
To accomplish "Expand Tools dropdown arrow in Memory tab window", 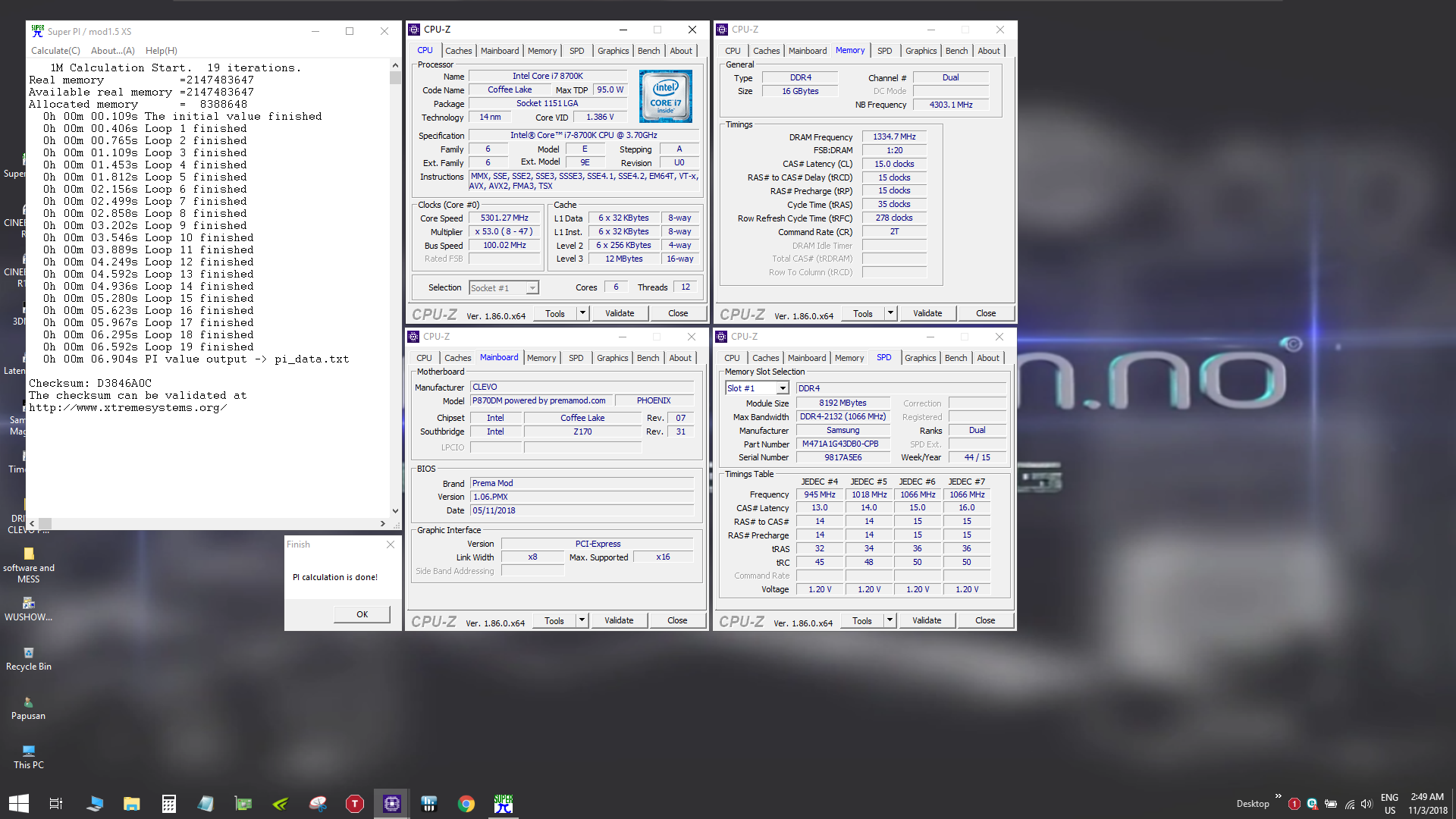I will (x=890, y=313).
